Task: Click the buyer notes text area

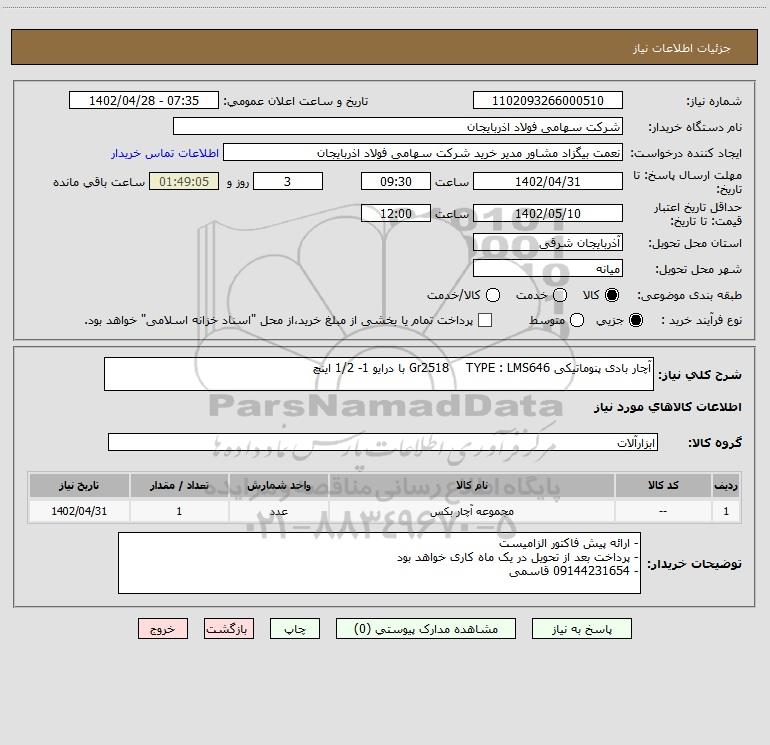Action: [x=379, y=563]
